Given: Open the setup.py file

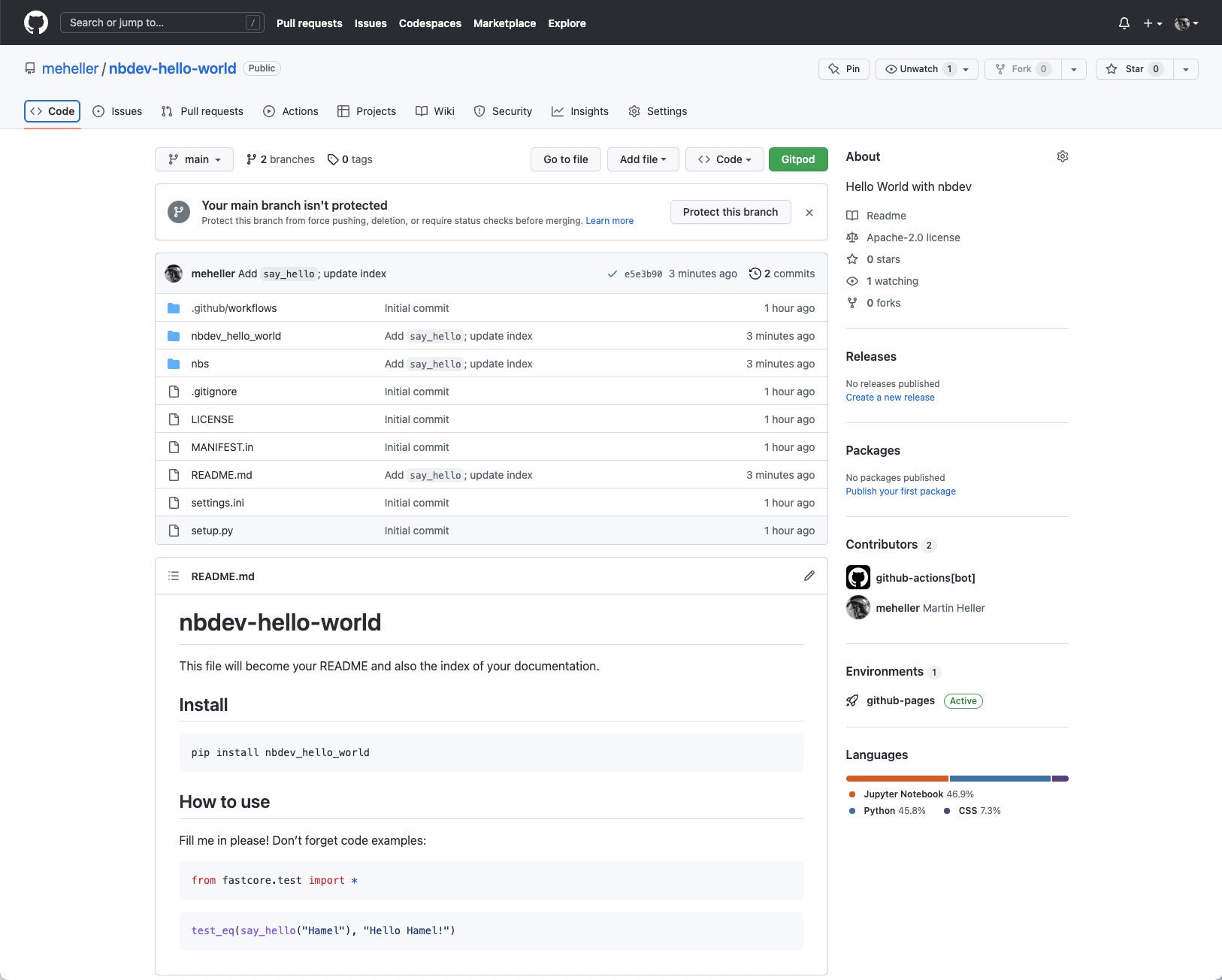Looking at the screenshot, I should 212,531.
